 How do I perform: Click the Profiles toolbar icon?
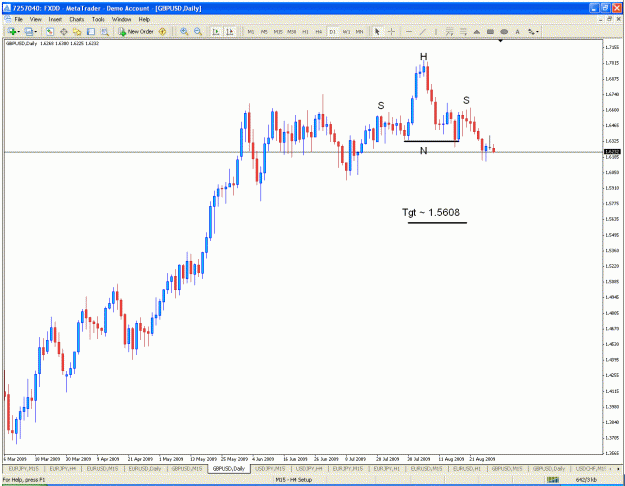tap(28, 31)
